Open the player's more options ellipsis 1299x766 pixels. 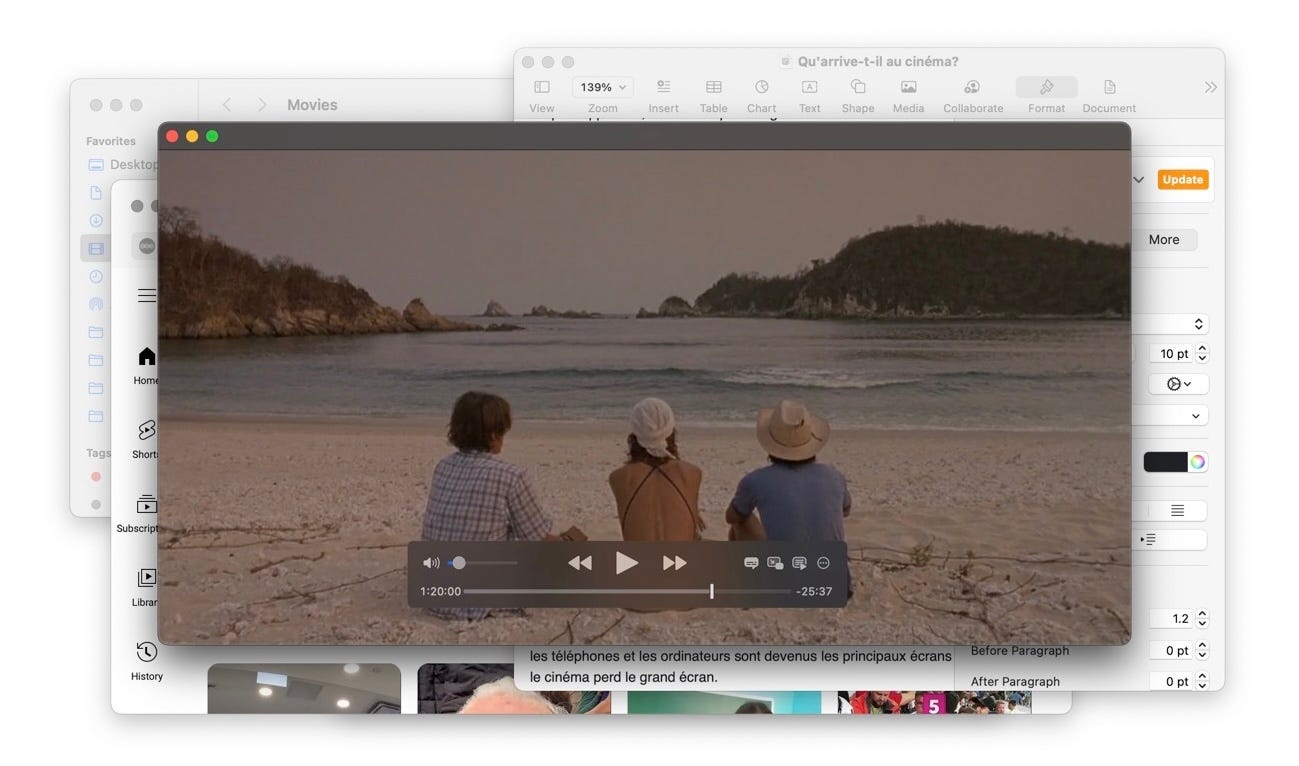[824, 563]
